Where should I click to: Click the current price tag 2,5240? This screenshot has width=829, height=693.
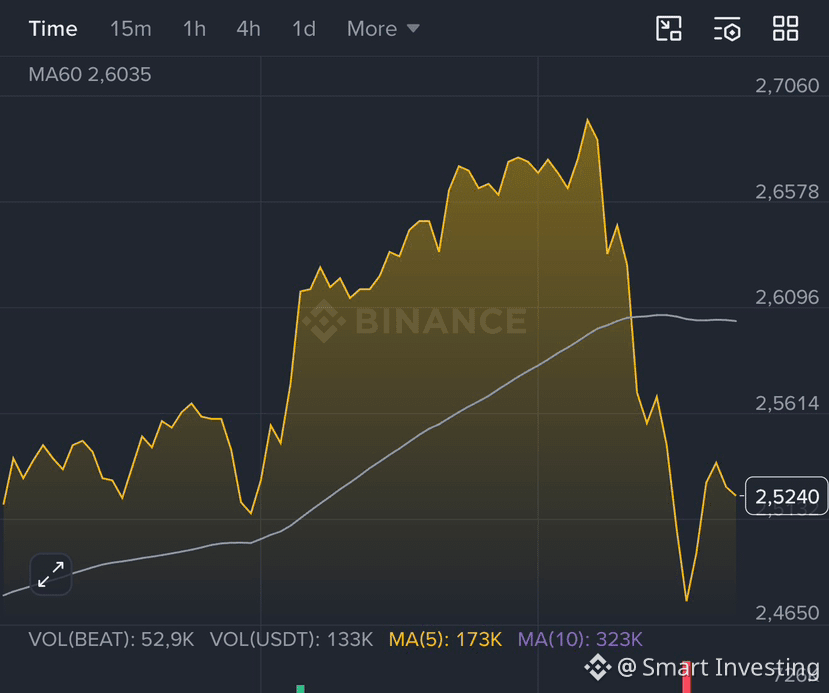click(x=786, y=496)
